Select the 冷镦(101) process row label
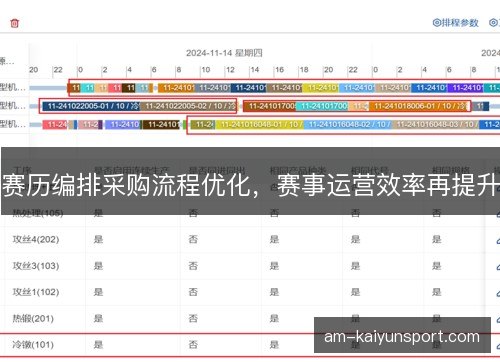 click(x=33, y=345)
